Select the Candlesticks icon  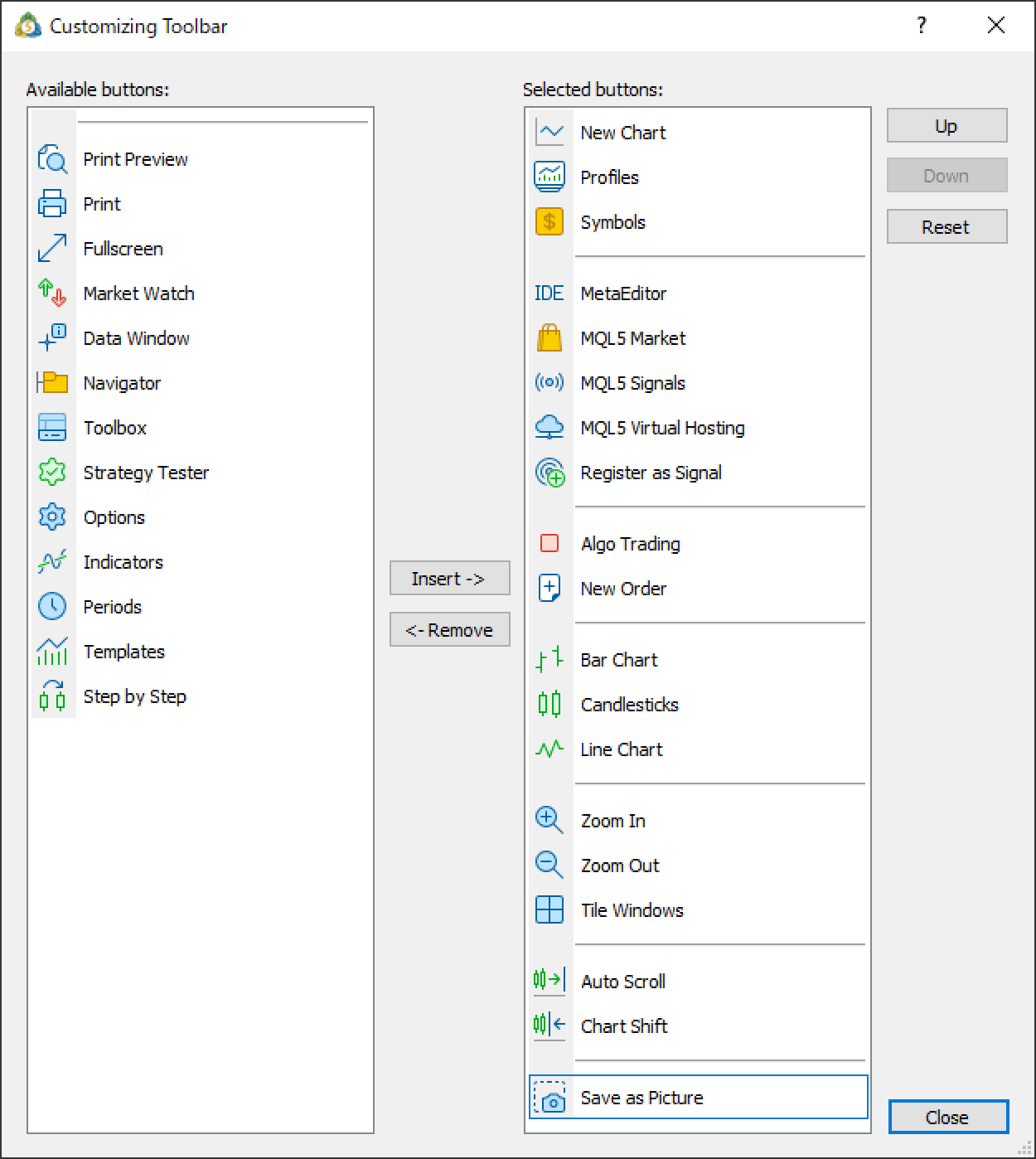549,705
